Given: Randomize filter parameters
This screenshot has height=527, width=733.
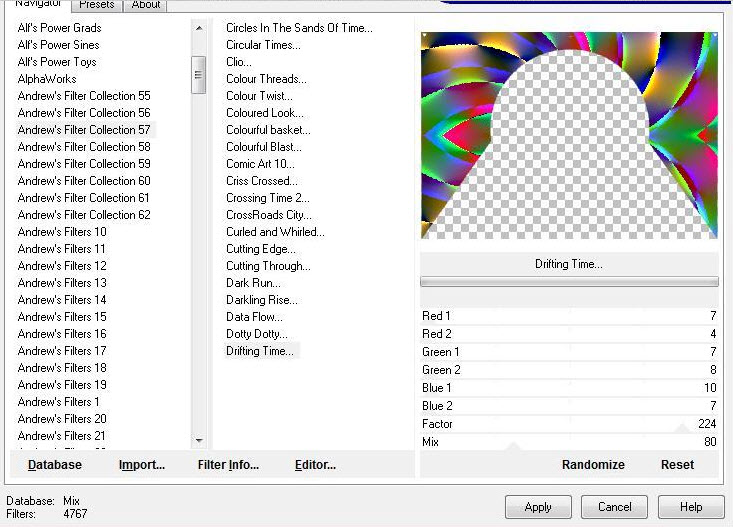Looking at the screenshot, I should (593, 465).
